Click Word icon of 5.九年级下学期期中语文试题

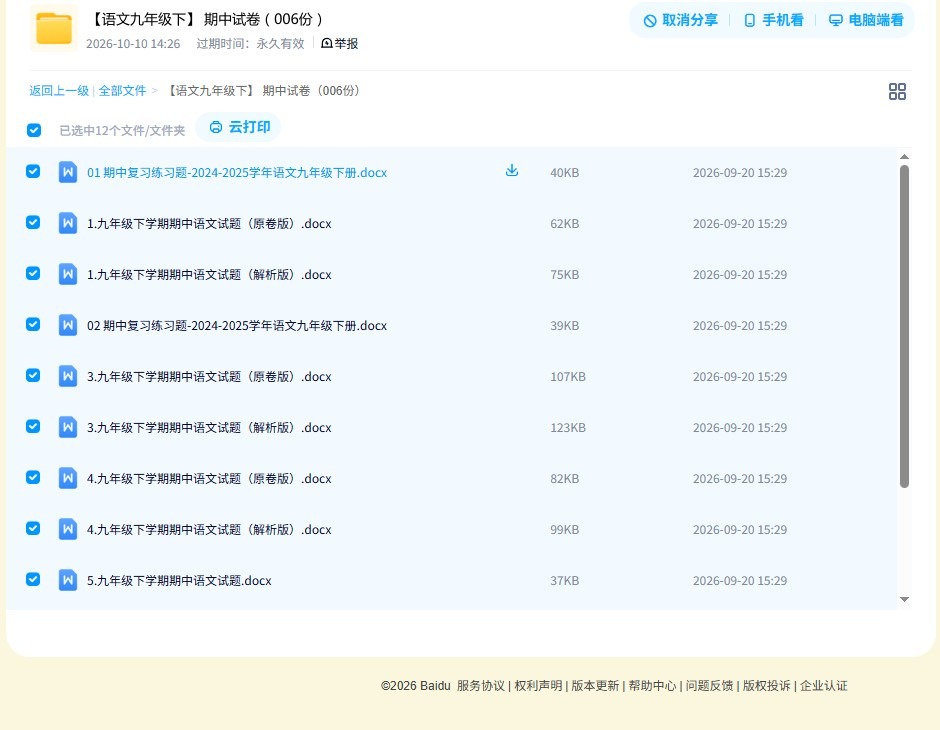68,580
